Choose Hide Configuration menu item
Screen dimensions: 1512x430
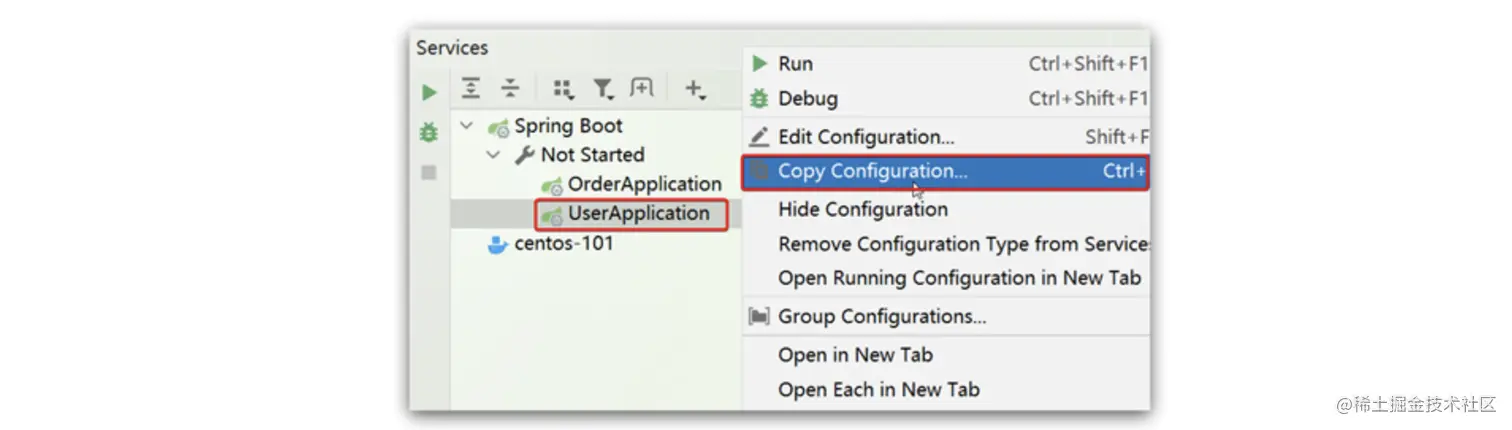862,209
